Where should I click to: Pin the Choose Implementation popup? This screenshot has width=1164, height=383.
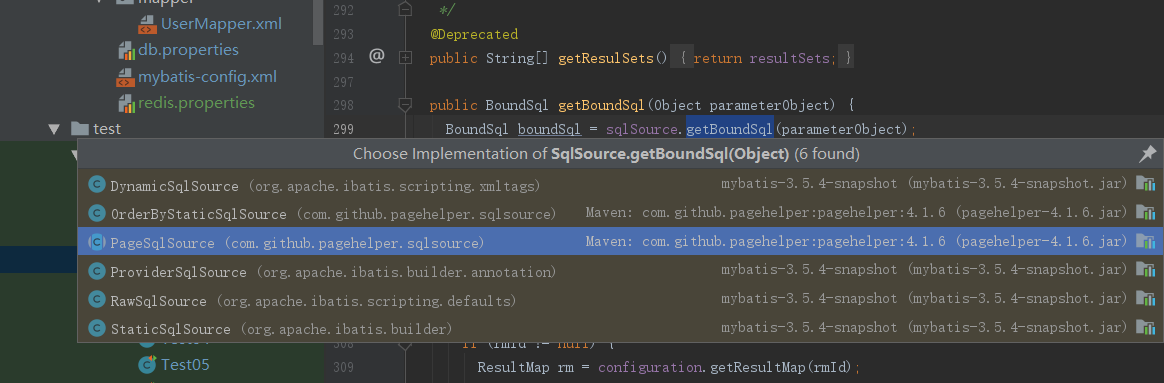pyautogui.click(x=1147, y=154)
